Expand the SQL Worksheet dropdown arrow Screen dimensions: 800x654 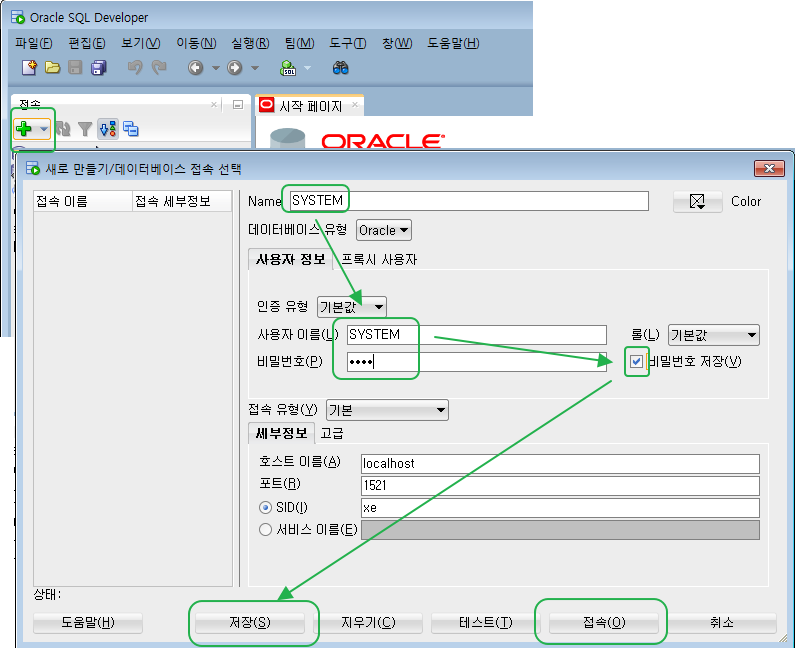coord(308,68)
